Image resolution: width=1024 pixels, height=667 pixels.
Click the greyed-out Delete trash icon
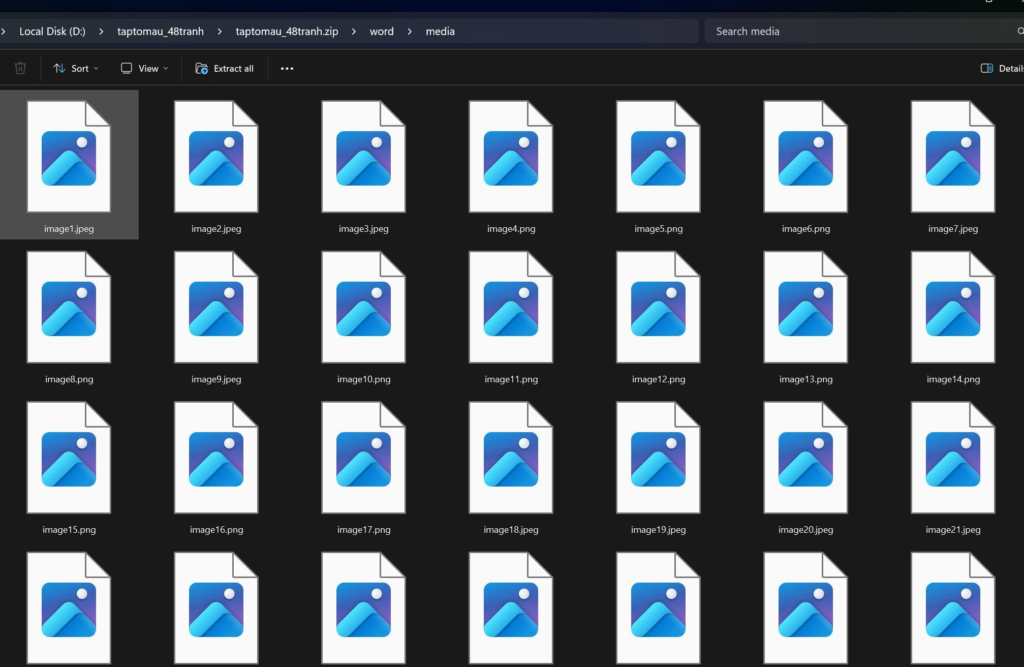click(20, 68)
